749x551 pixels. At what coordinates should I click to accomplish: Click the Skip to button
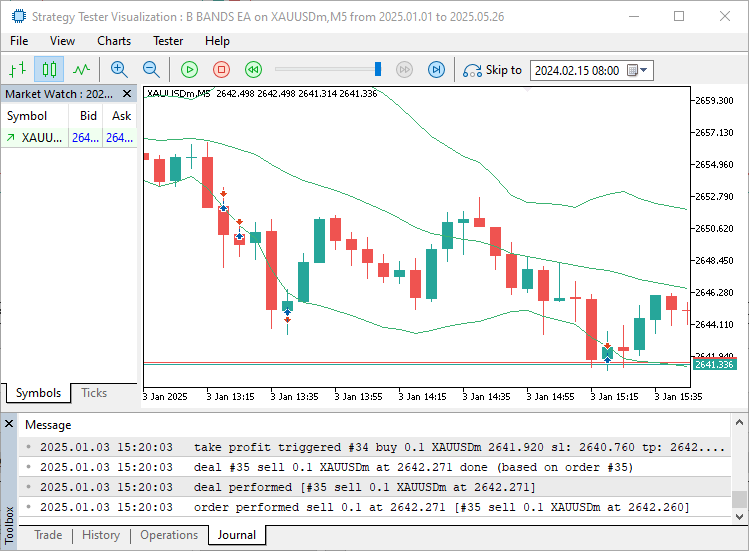coord(491,70)
